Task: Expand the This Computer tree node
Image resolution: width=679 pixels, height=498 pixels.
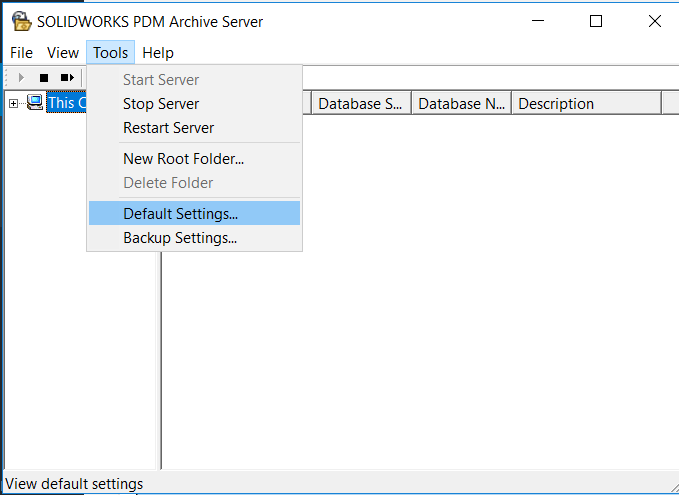Action: [13, 102]
